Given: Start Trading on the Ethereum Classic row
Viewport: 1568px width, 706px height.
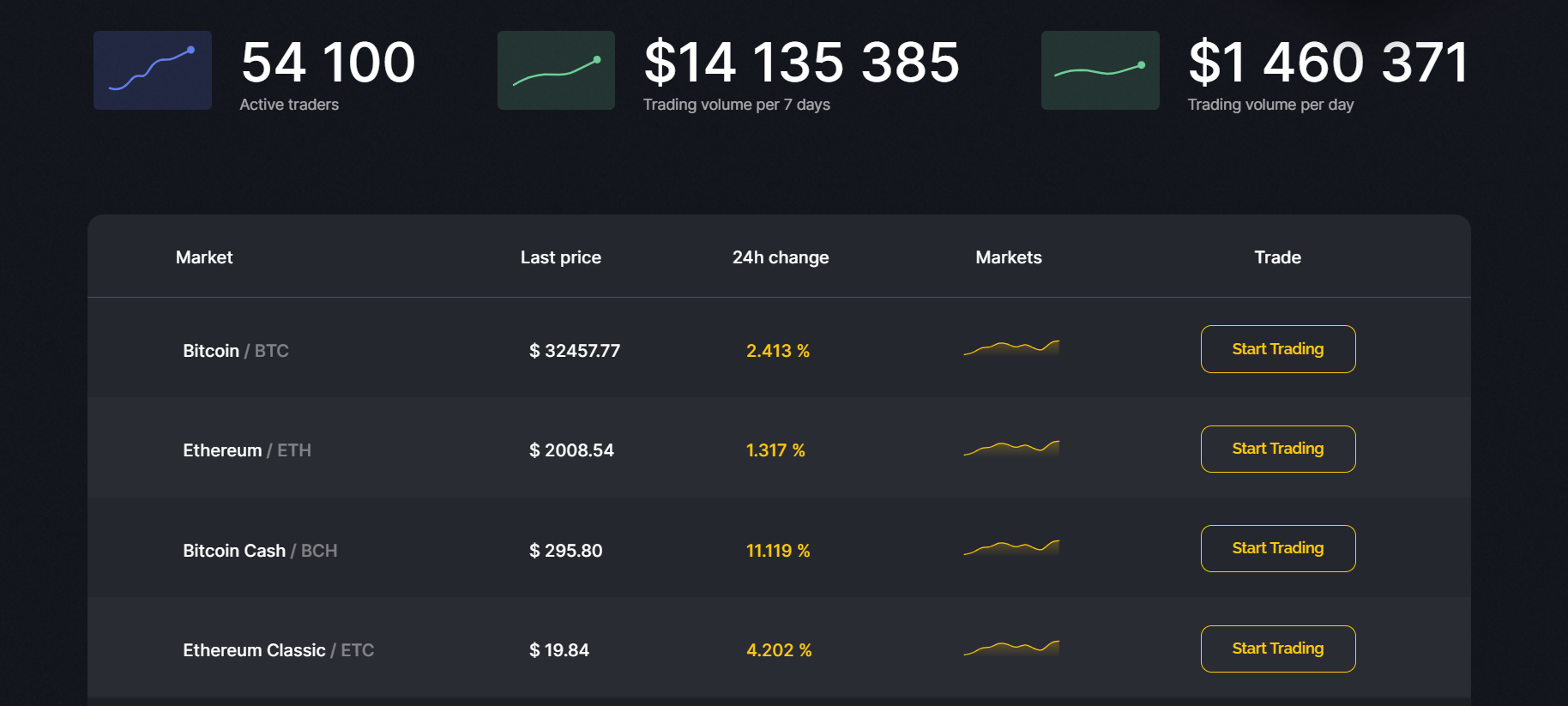Looking at the screenshot, I should [x=1278, y=649].
